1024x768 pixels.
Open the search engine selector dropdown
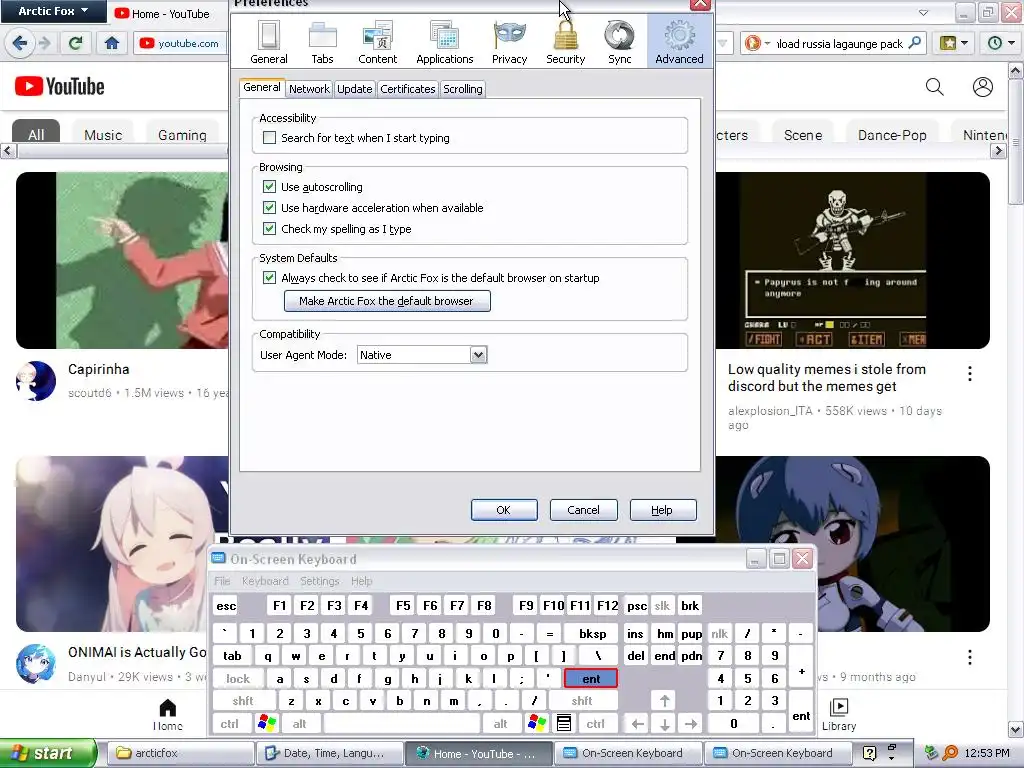[x=757, y=44]
